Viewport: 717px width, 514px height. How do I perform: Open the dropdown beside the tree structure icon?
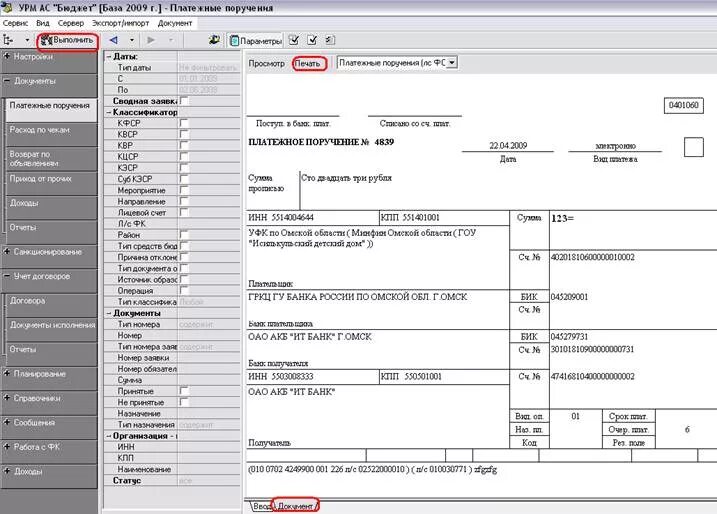coord(27,40)
